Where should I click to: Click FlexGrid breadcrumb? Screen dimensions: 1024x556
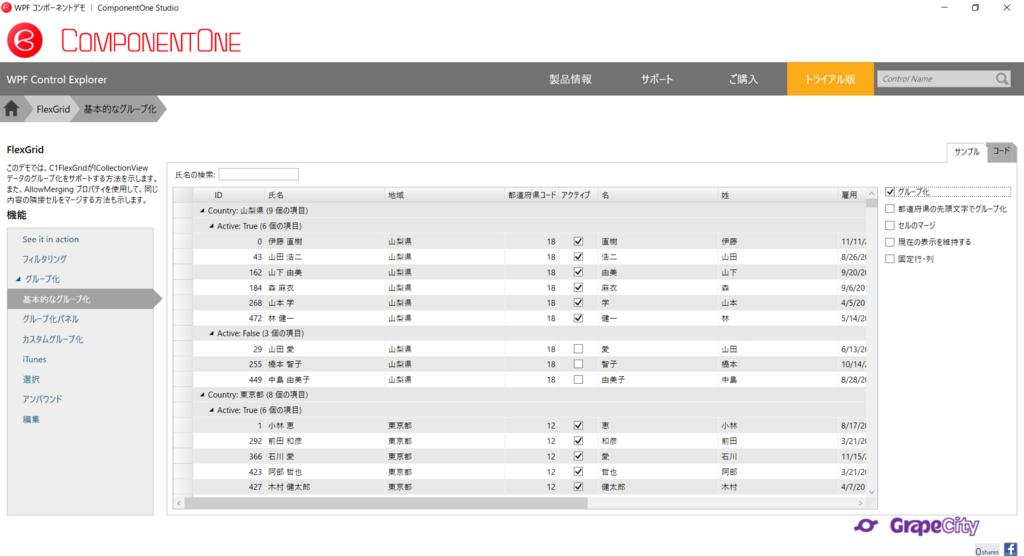click(x=53, y=109)
